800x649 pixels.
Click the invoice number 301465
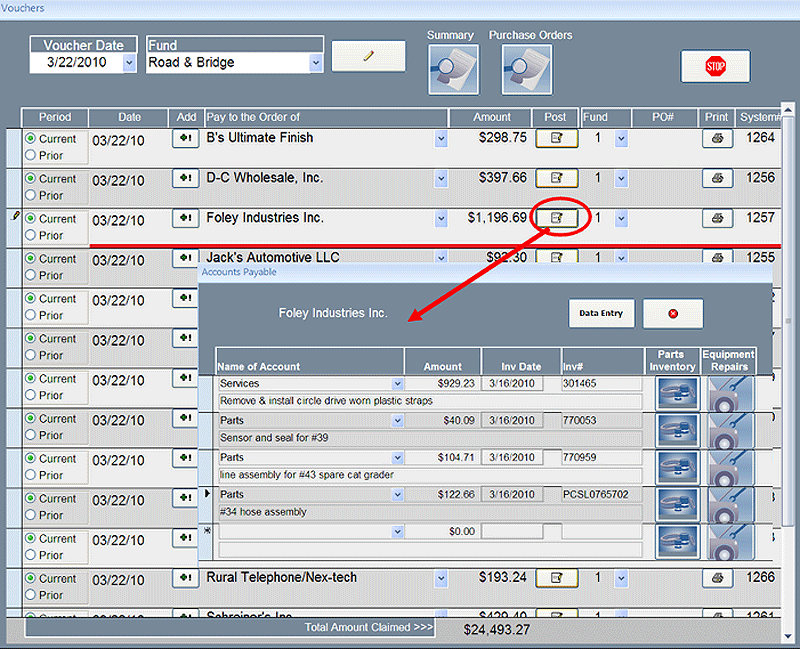tap(580, 383)
